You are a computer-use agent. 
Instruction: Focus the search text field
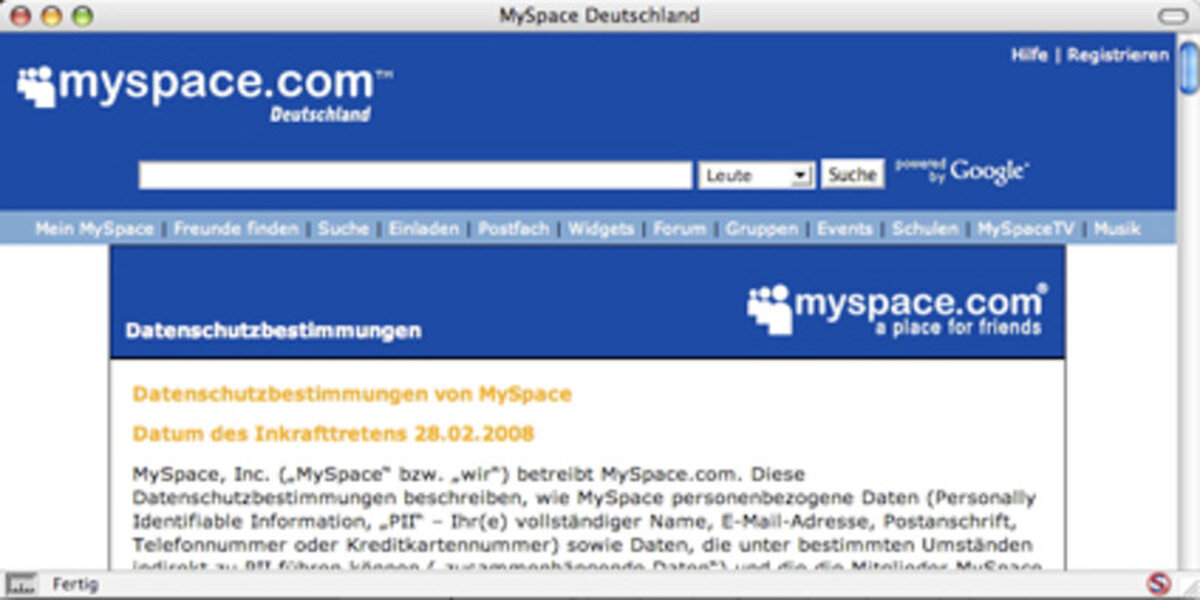pos(415,176)
